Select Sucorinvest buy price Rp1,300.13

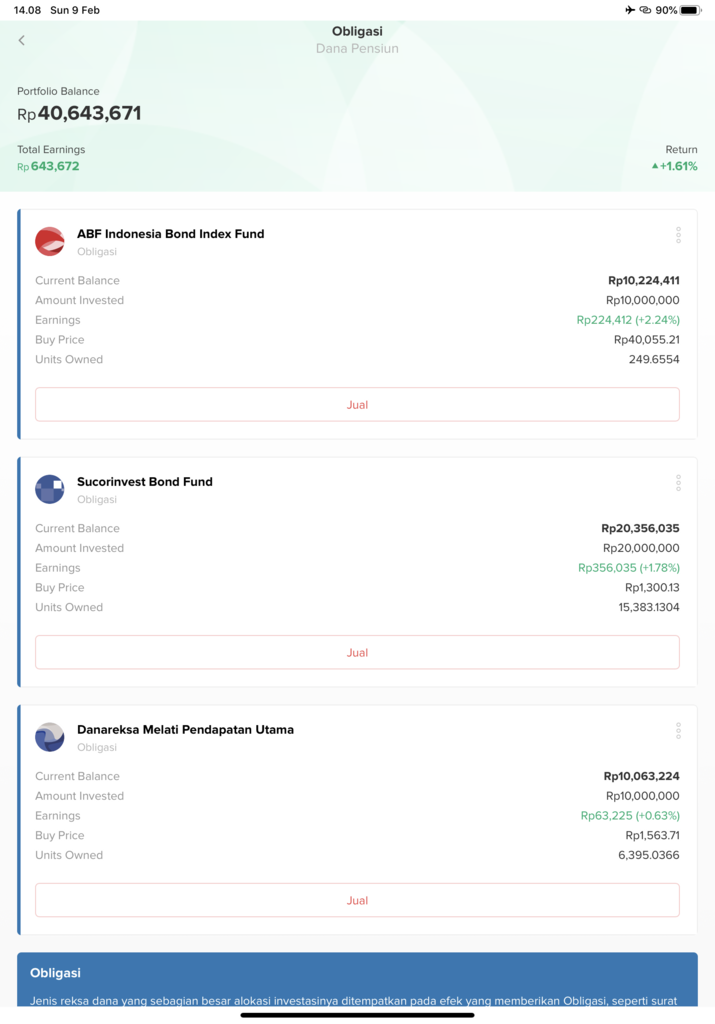click(652, 587)
